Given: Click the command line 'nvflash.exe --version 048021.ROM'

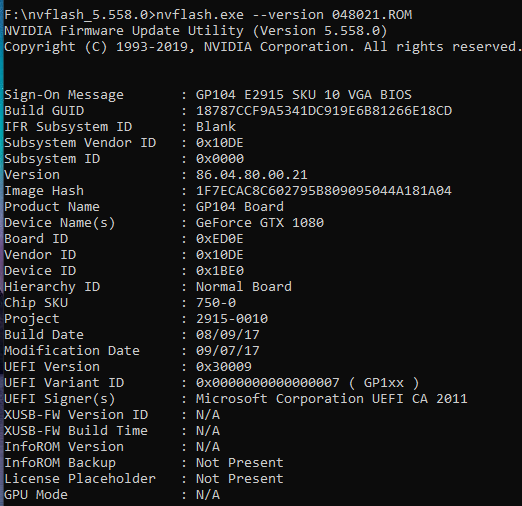Looking at the screenshot, I should [x=284, y=15].
